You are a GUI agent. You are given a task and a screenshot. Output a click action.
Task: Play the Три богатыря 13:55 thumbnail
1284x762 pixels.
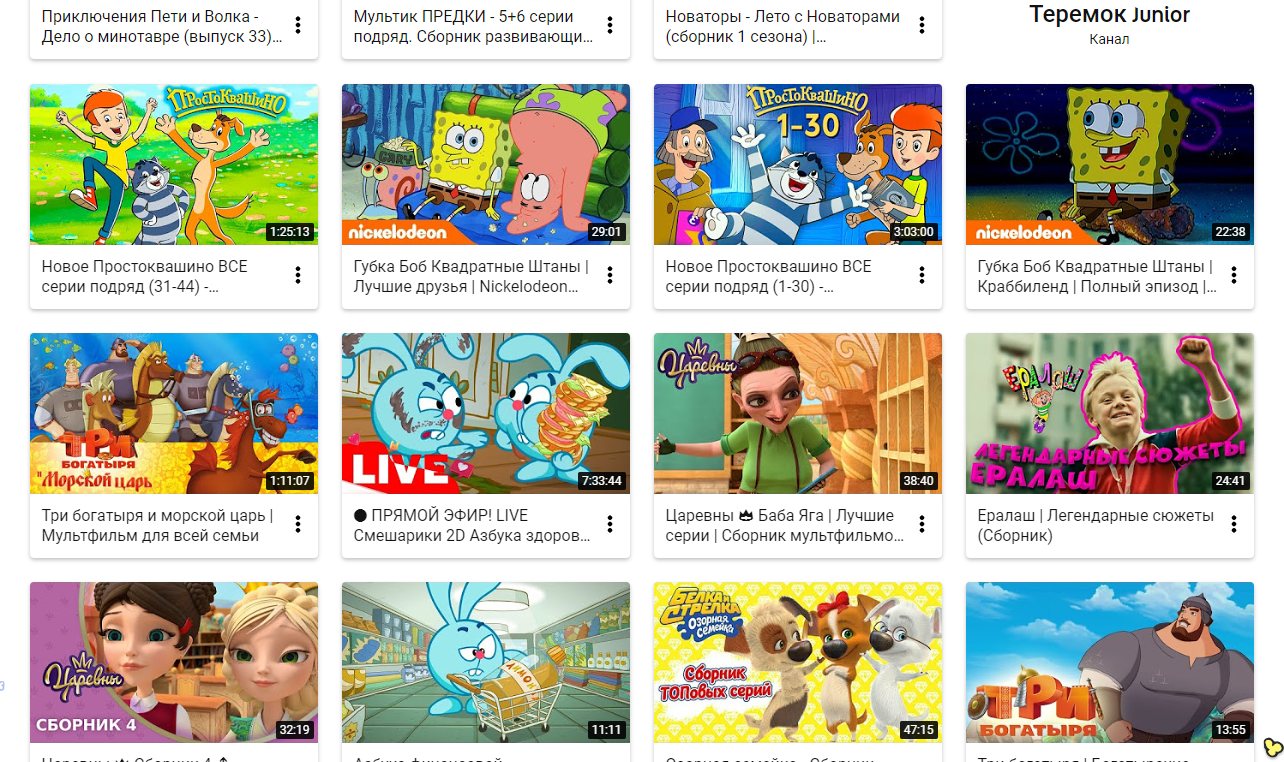(x=1110, y=662)
